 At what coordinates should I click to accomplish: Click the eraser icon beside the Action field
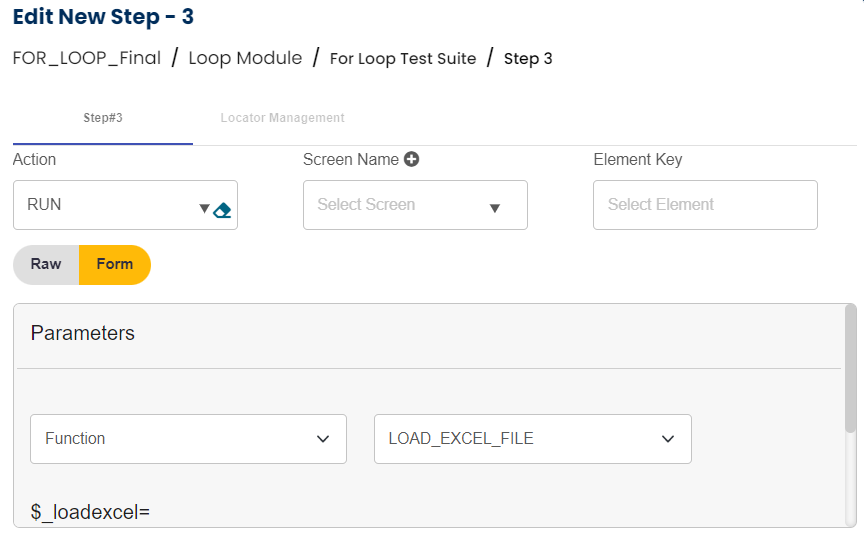tap(223, 209)
